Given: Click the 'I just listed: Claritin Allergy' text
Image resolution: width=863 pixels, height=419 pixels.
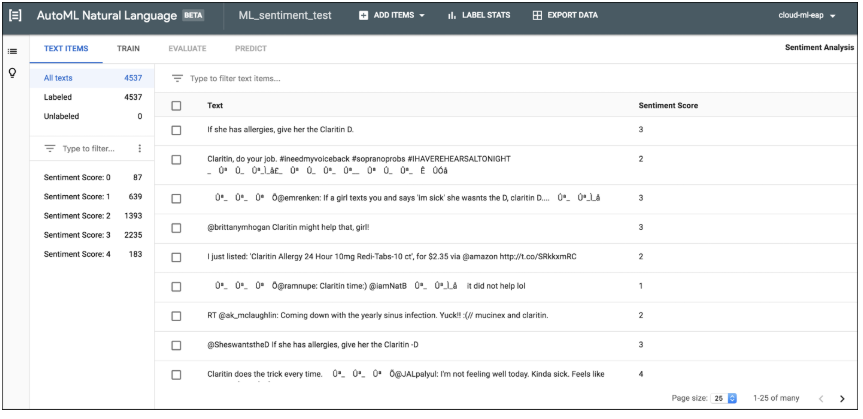Looking at the screenshot, I should pyautogui.click(x=392, y=257).
